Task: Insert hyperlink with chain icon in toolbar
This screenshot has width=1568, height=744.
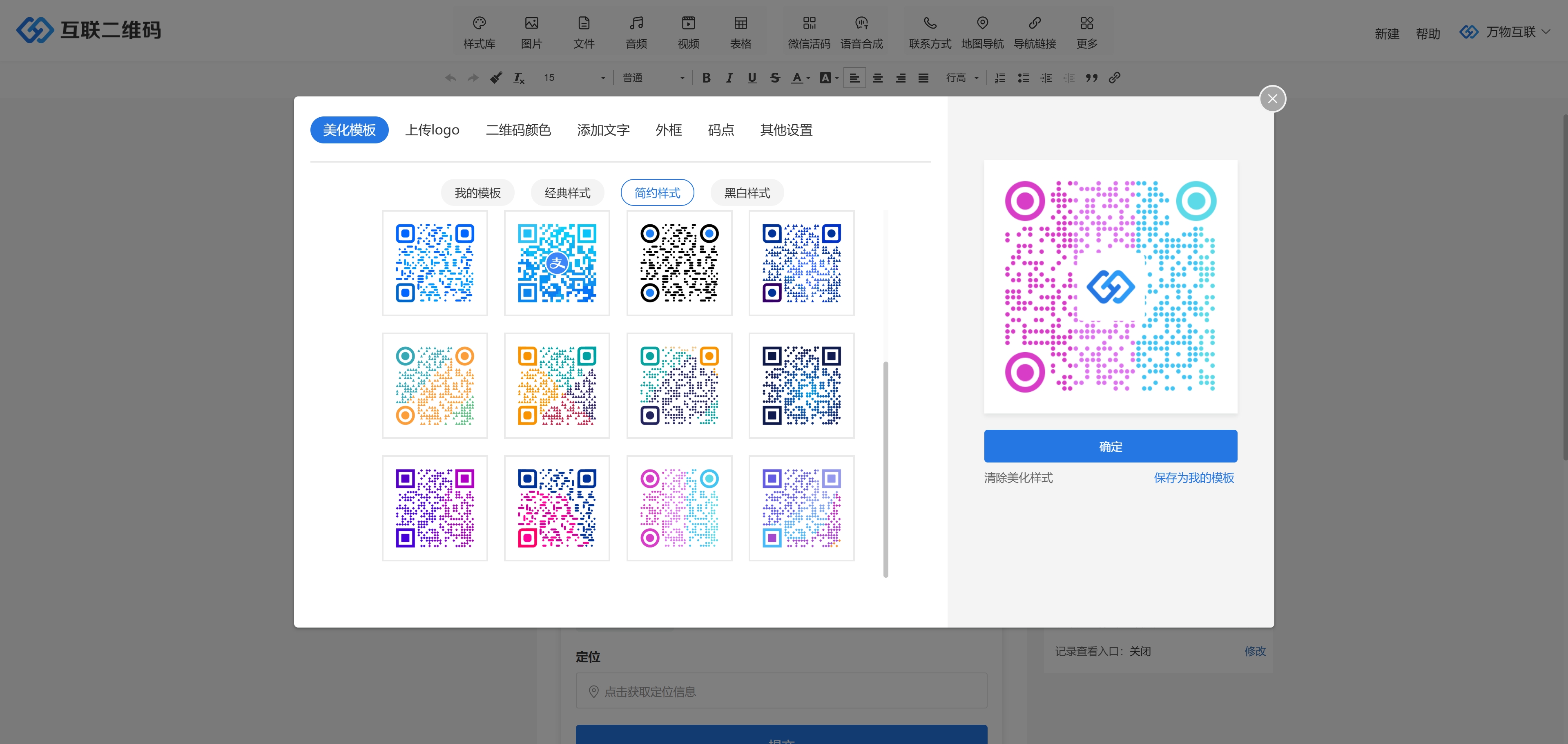Action: [1115, 78]
